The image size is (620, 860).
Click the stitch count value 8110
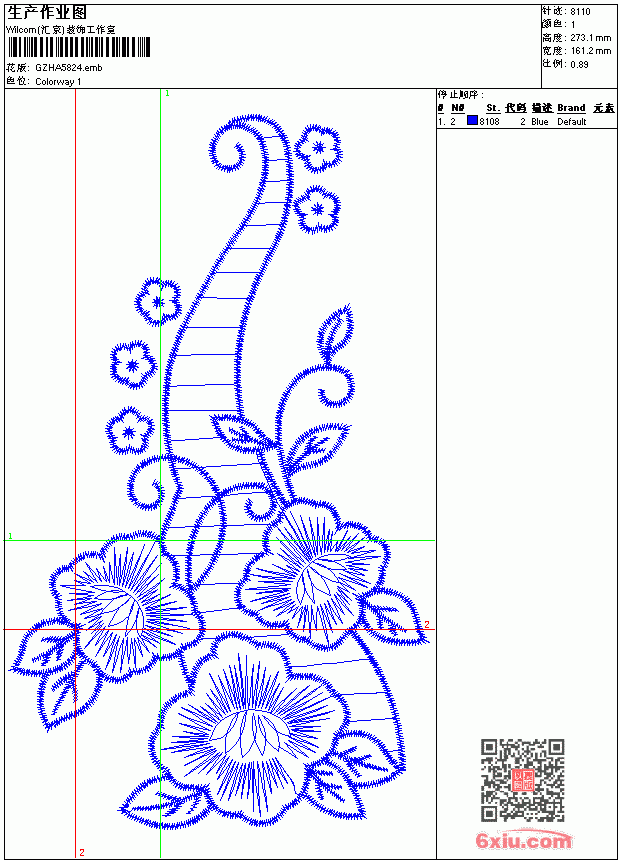[x=580, y=12]
